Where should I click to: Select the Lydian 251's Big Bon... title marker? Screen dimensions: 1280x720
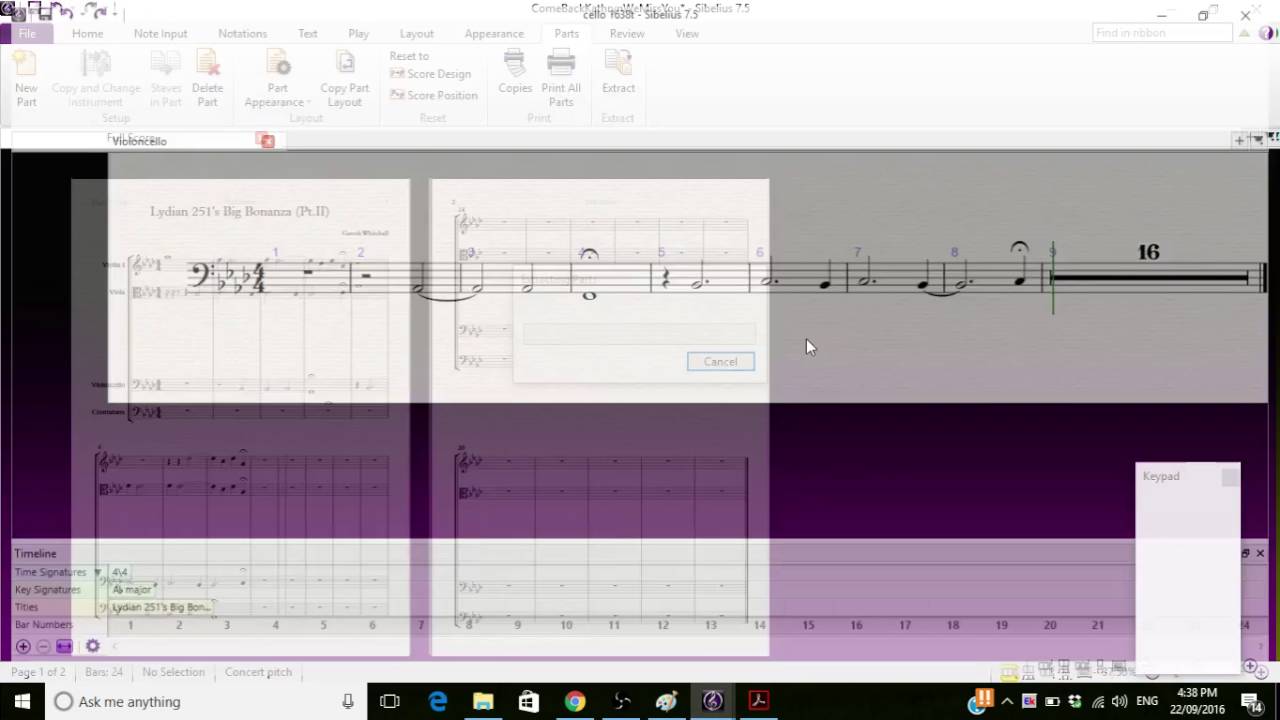point(160,607)
